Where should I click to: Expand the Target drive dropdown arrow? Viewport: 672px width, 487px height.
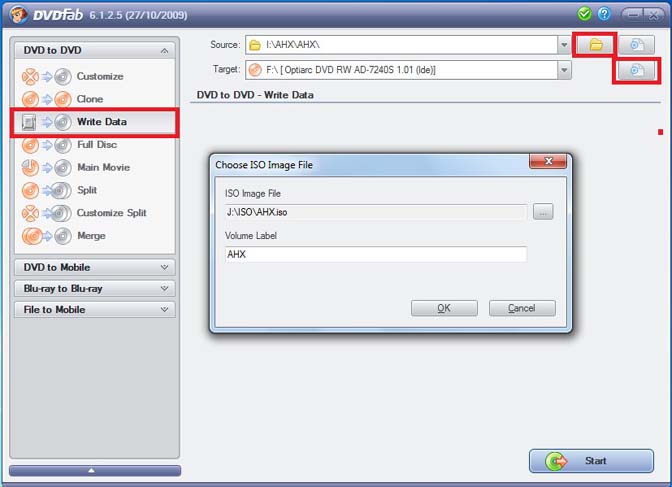564,70
